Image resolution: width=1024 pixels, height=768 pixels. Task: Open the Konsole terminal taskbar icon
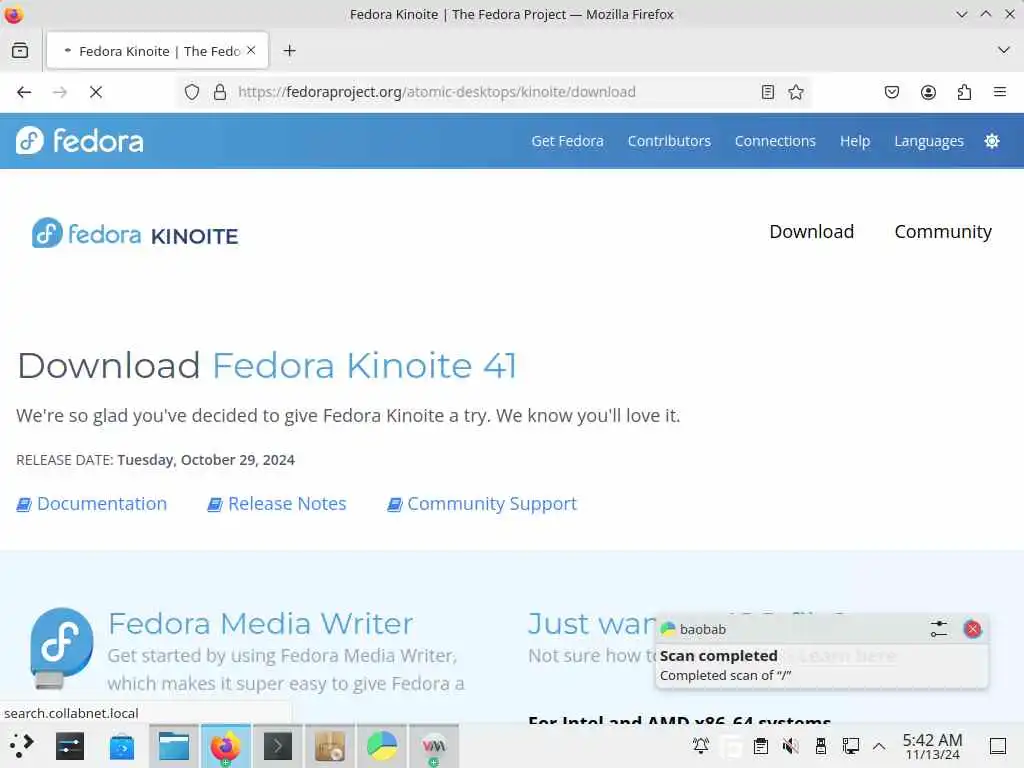[x=278, y=746]
